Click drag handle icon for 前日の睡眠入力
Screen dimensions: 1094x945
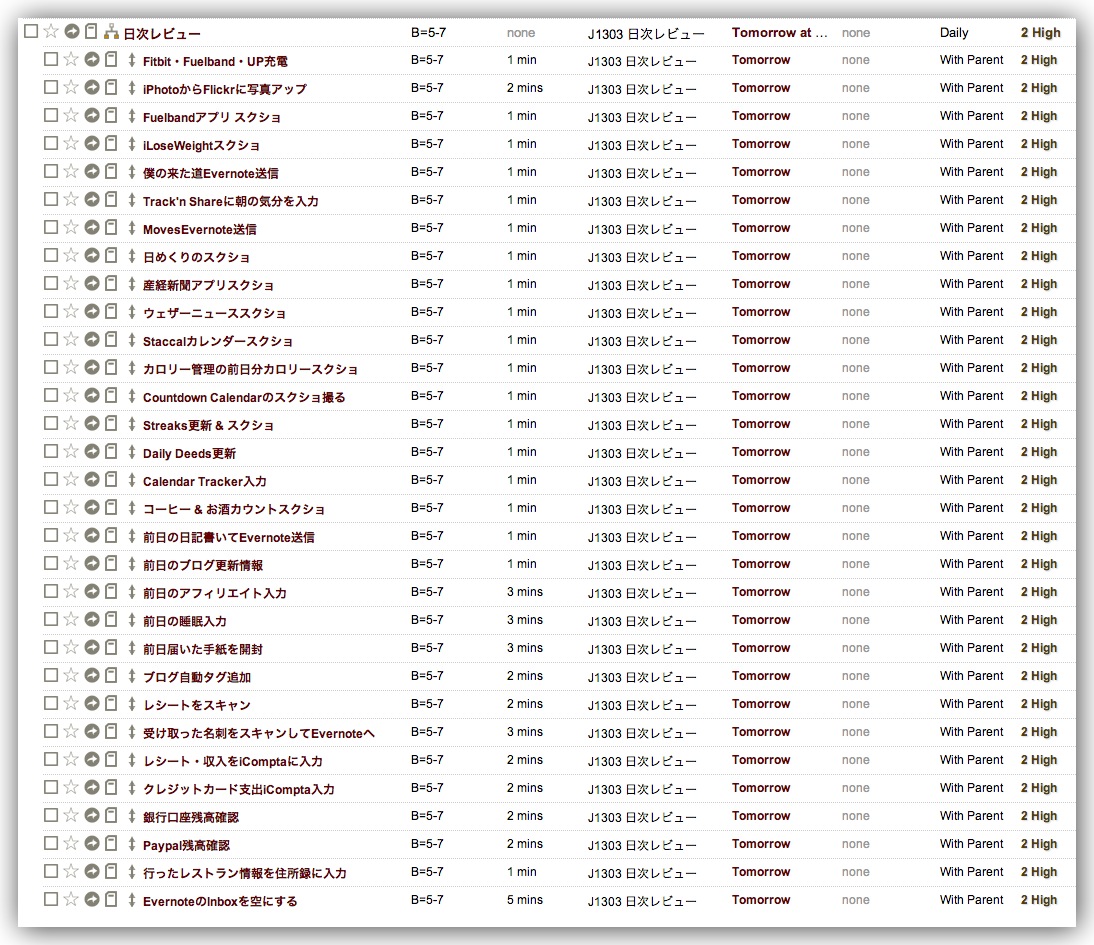click(131, 620)
